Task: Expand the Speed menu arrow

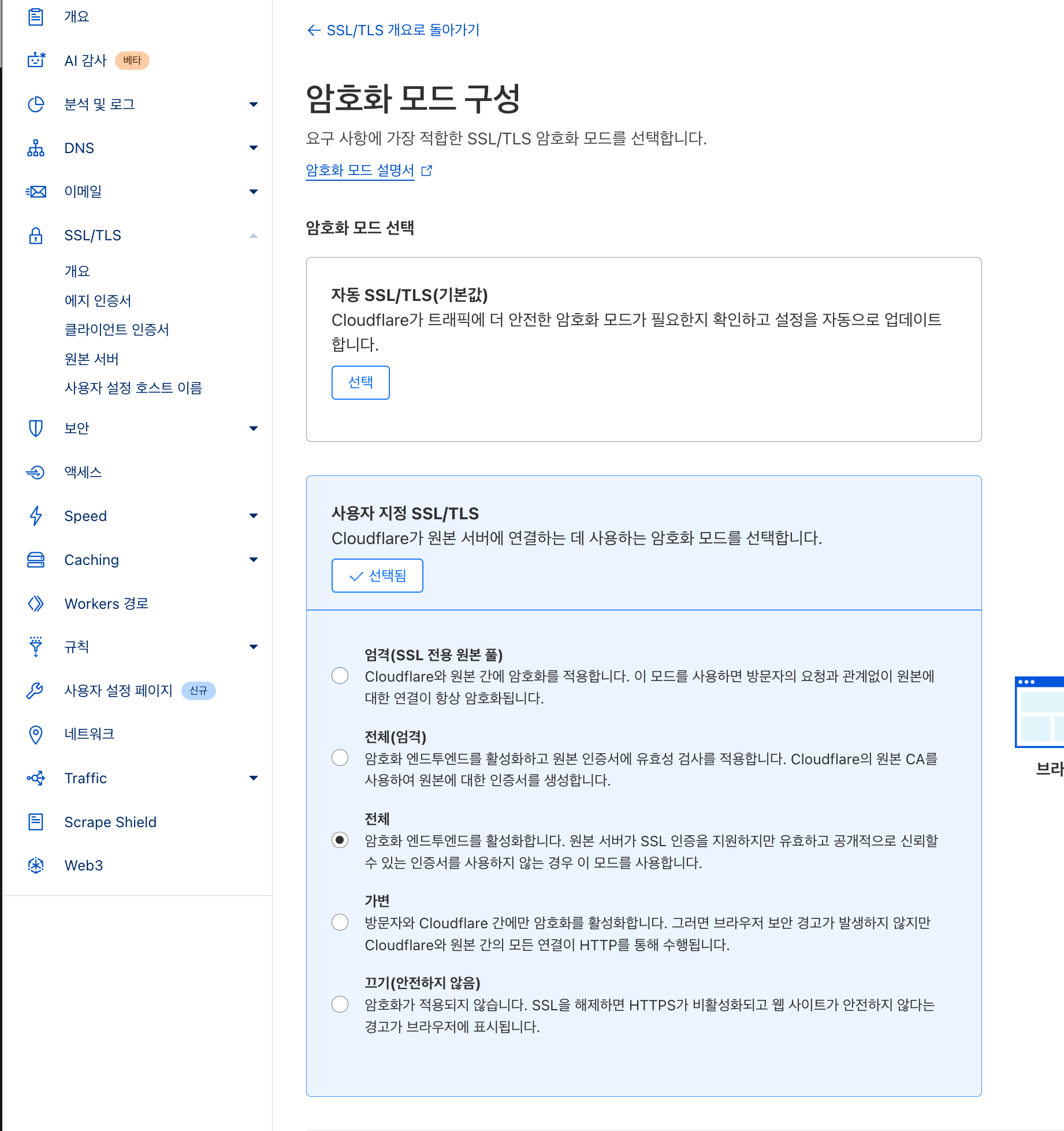Action: (253, 516)
